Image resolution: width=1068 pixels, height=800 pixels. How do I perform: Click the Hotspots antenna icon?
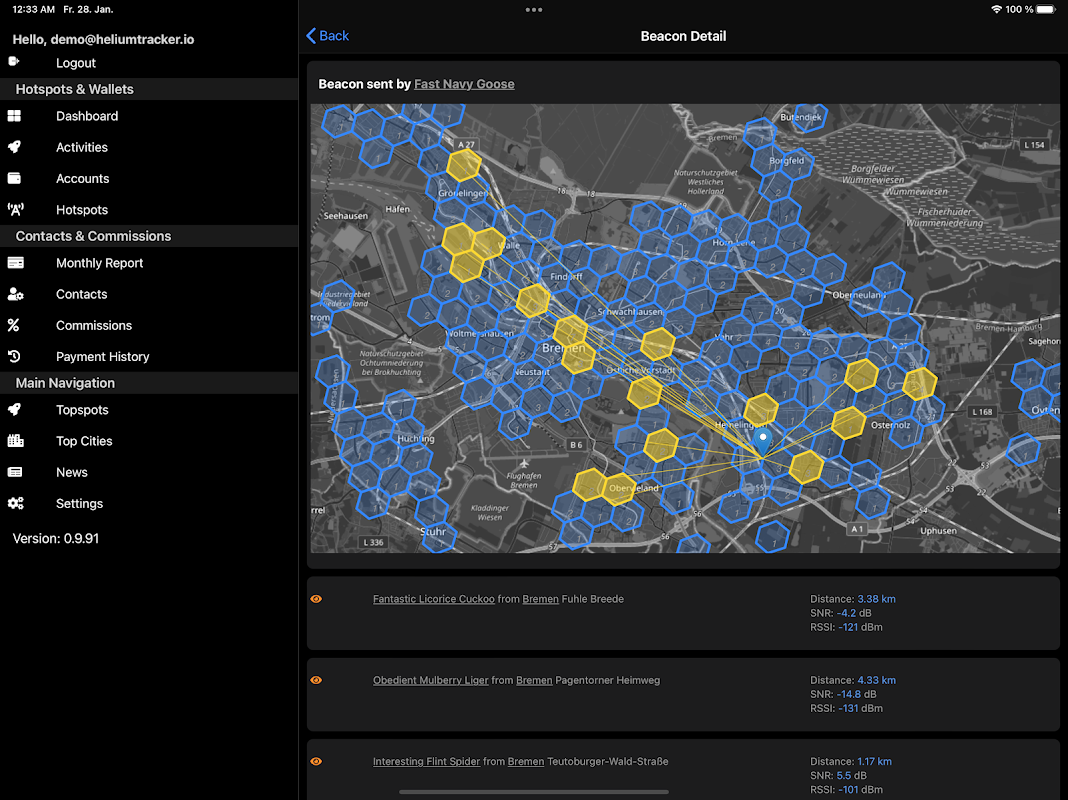coord(15,210)
